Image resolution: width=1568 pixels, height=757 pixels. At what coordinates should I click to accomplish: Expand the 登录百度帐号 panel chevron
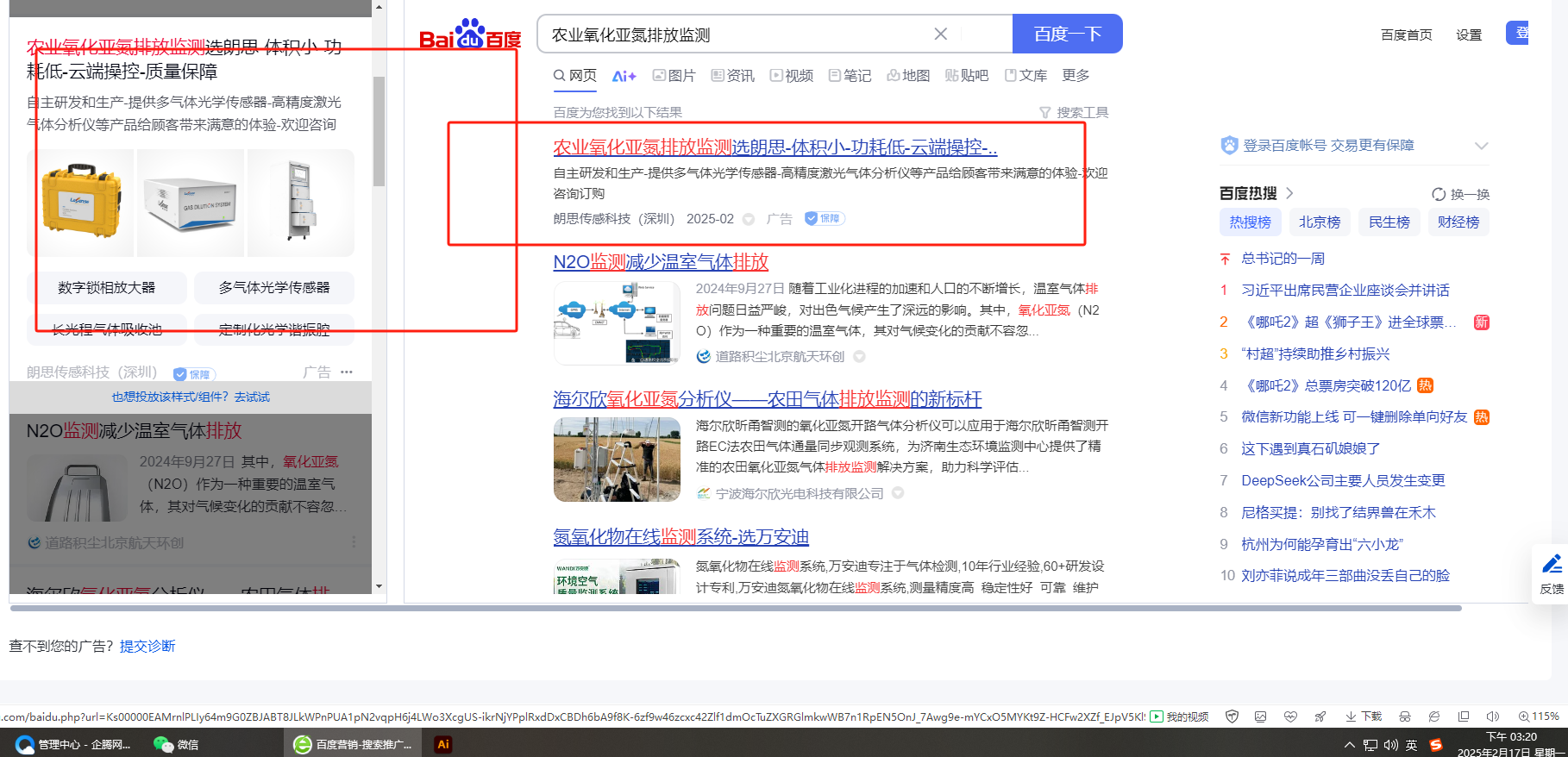click(1481, 146)
